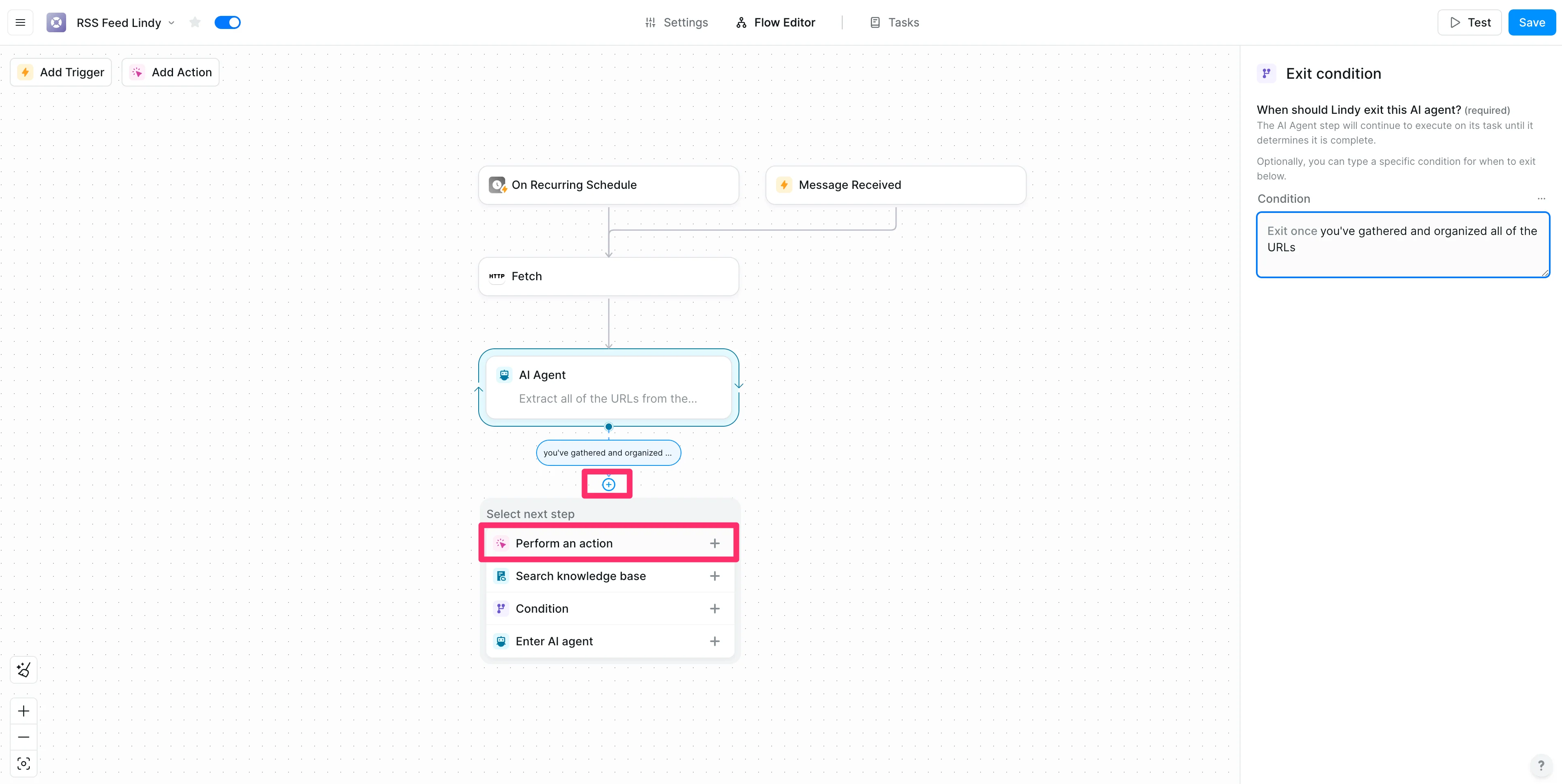Expand the RSS Feed Lindy name dropdown
The height and width of the screenshot is (784, 1562).
172,23
